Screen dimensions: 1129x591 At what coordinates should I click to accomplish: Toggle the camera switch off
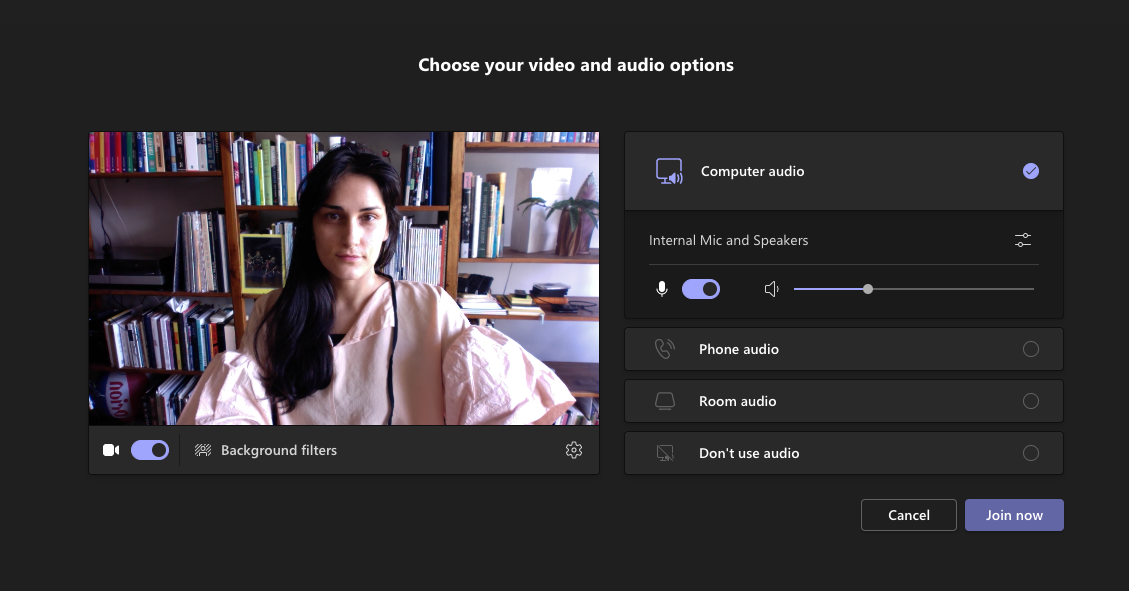(x=150, y=450)
